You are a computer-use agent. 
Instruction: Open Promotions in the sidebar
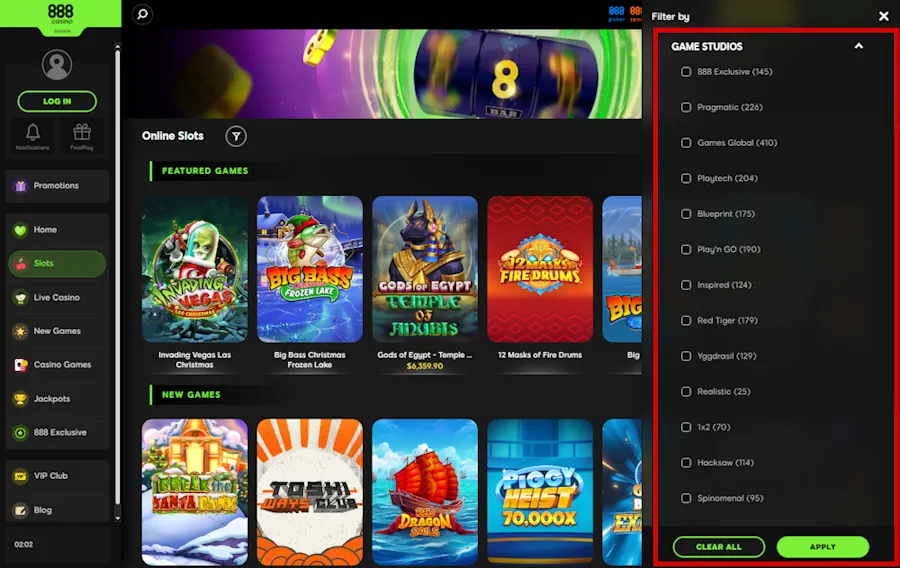[57, 186]
